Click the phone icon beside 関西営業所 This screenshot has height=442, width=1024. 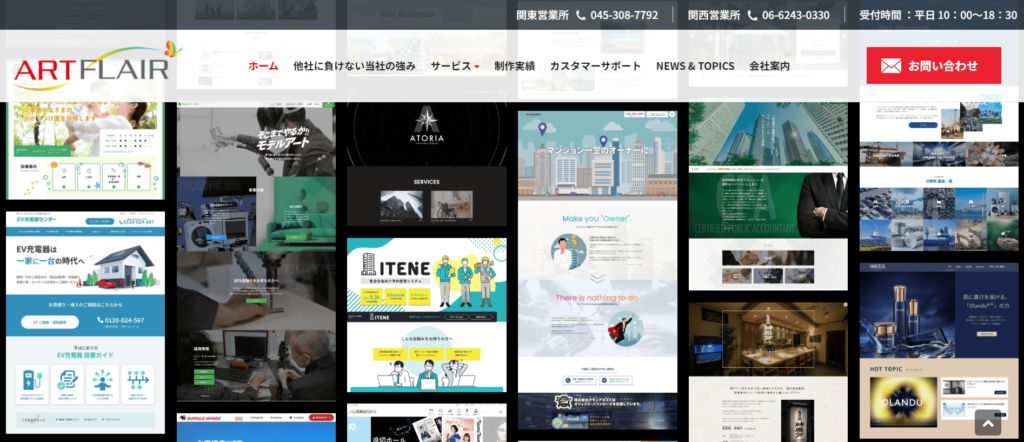pyautogui.click(x=752, y=15)
